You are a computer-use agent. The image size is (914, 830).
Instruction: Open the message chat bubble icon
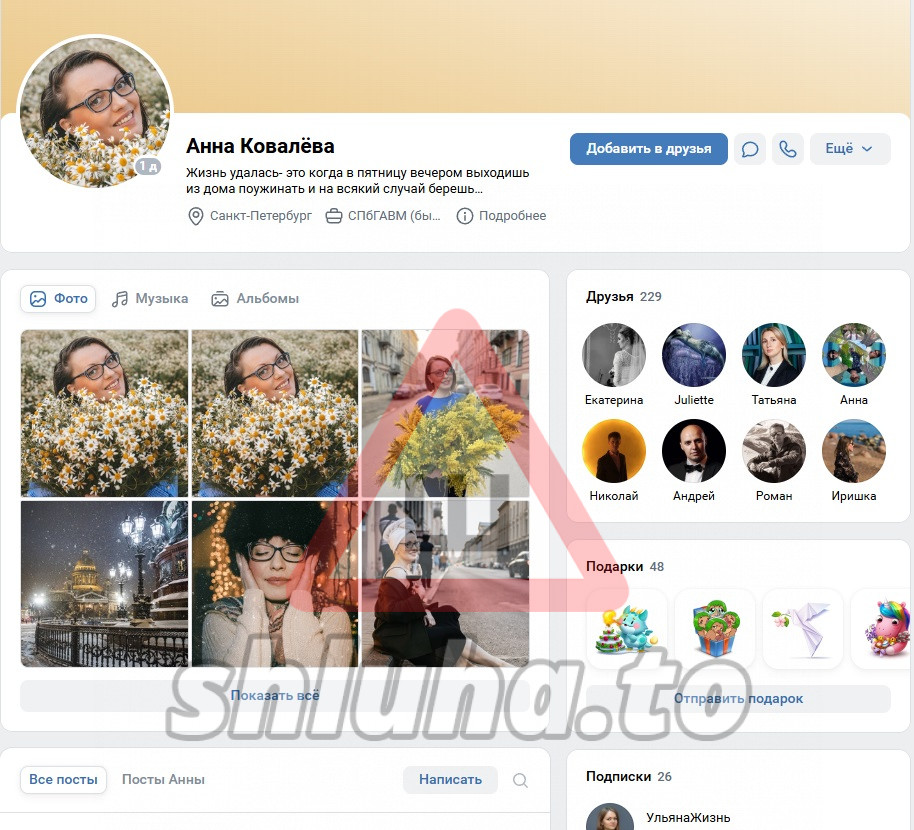point(750,149)
